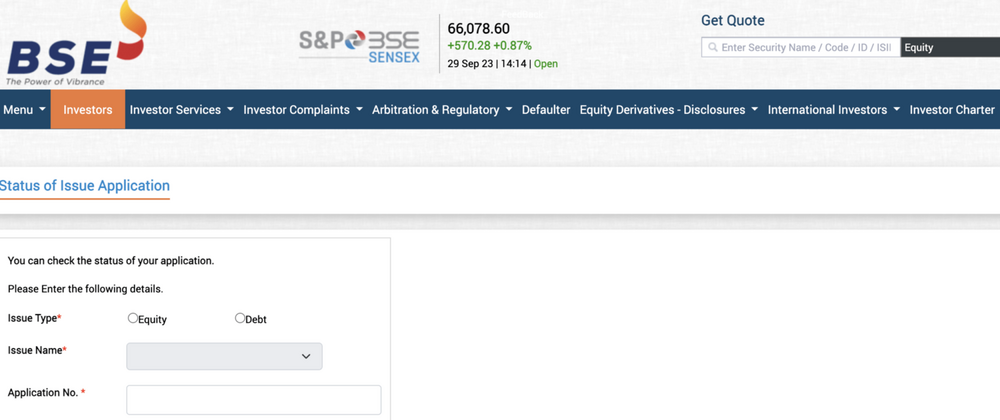The height and width of the screenshot is (420, 1000).
Task: Expand the Investor Services menu
Action: click(181, 110)
